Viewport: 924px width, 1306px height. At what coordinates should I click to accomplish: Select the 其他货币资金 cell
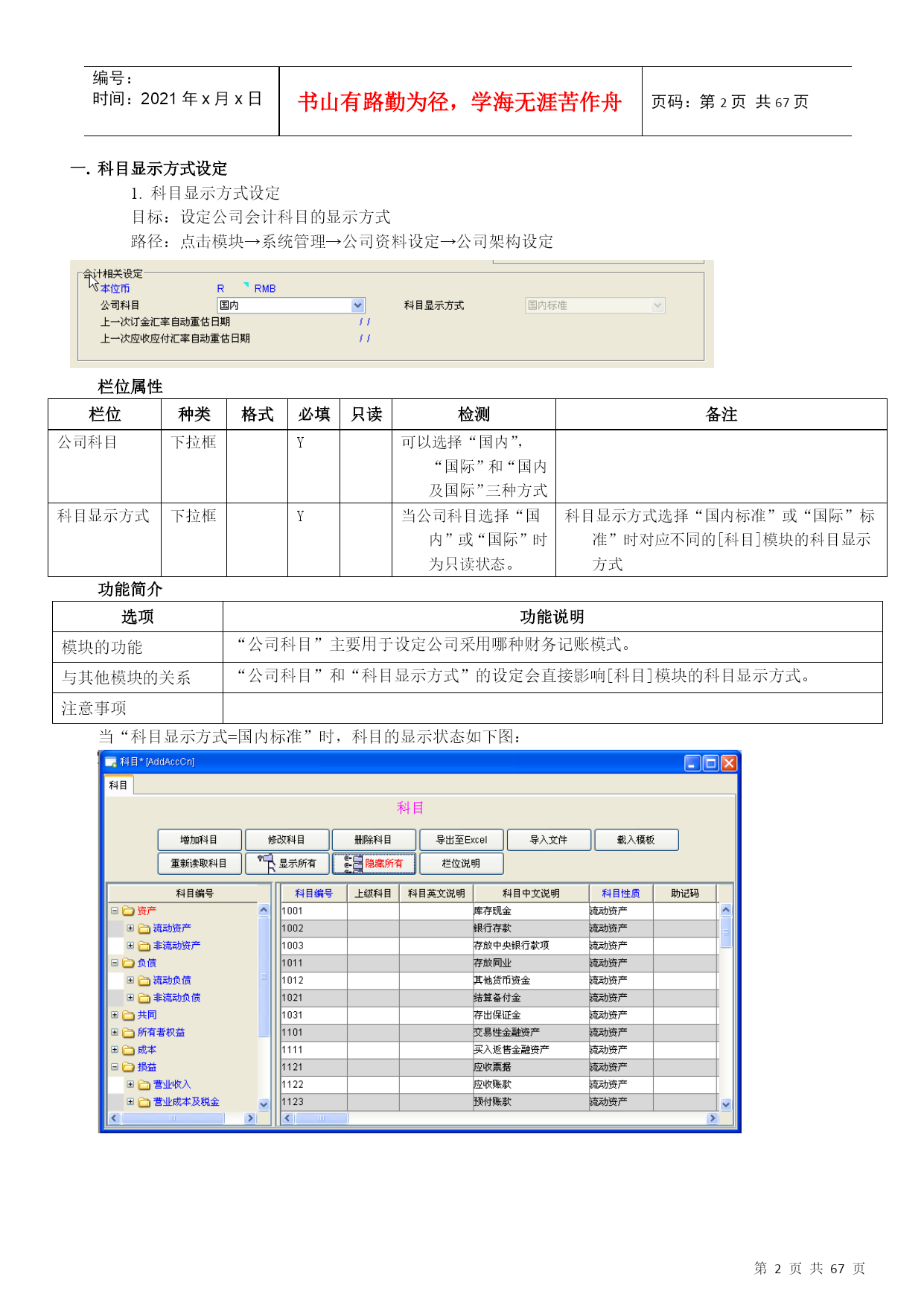[531, 981]
